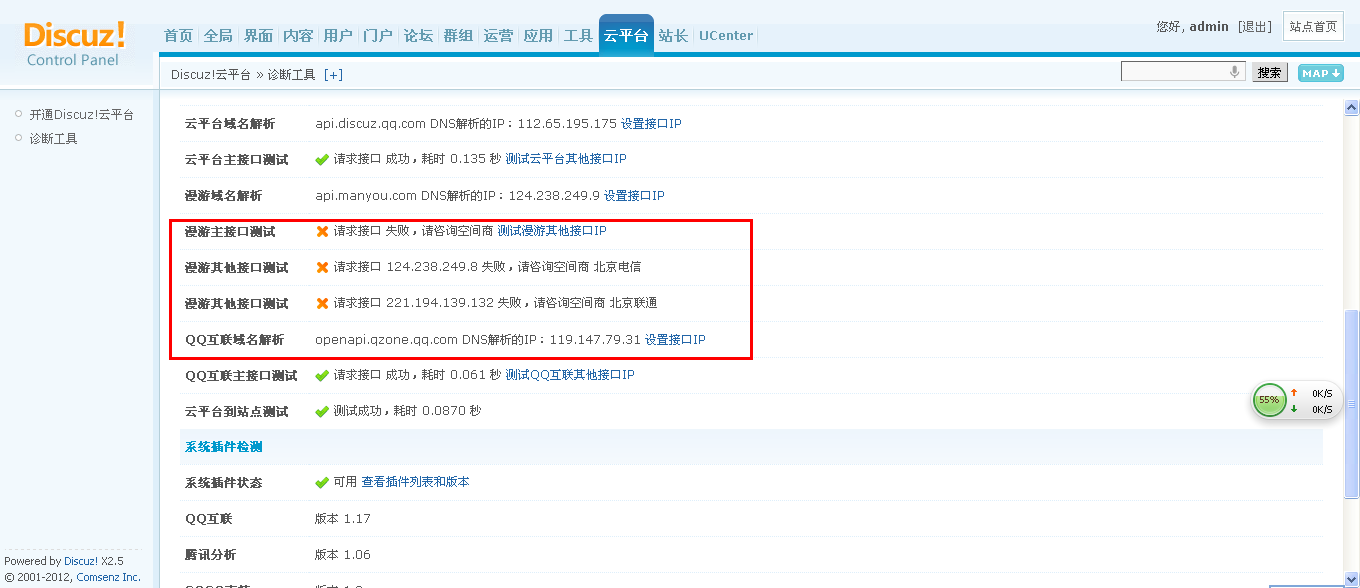
Task: Open the 站长 menu tab
Action: (x=673, y=35)
